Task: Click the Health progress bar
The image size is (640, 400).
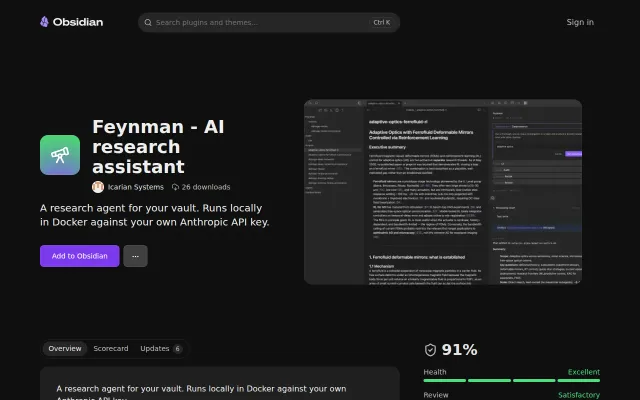Action: tap(512, 380)
